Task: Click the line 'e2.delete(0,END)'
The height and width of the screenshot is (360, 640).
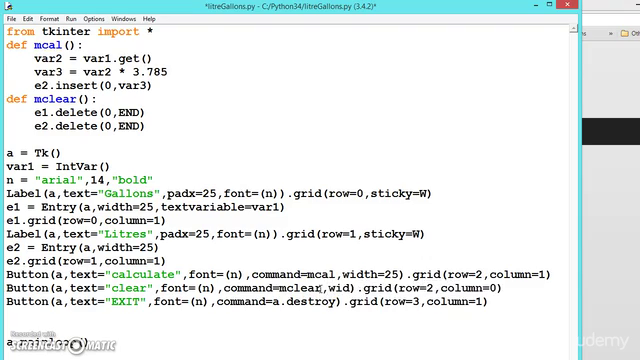Action: 89,126
